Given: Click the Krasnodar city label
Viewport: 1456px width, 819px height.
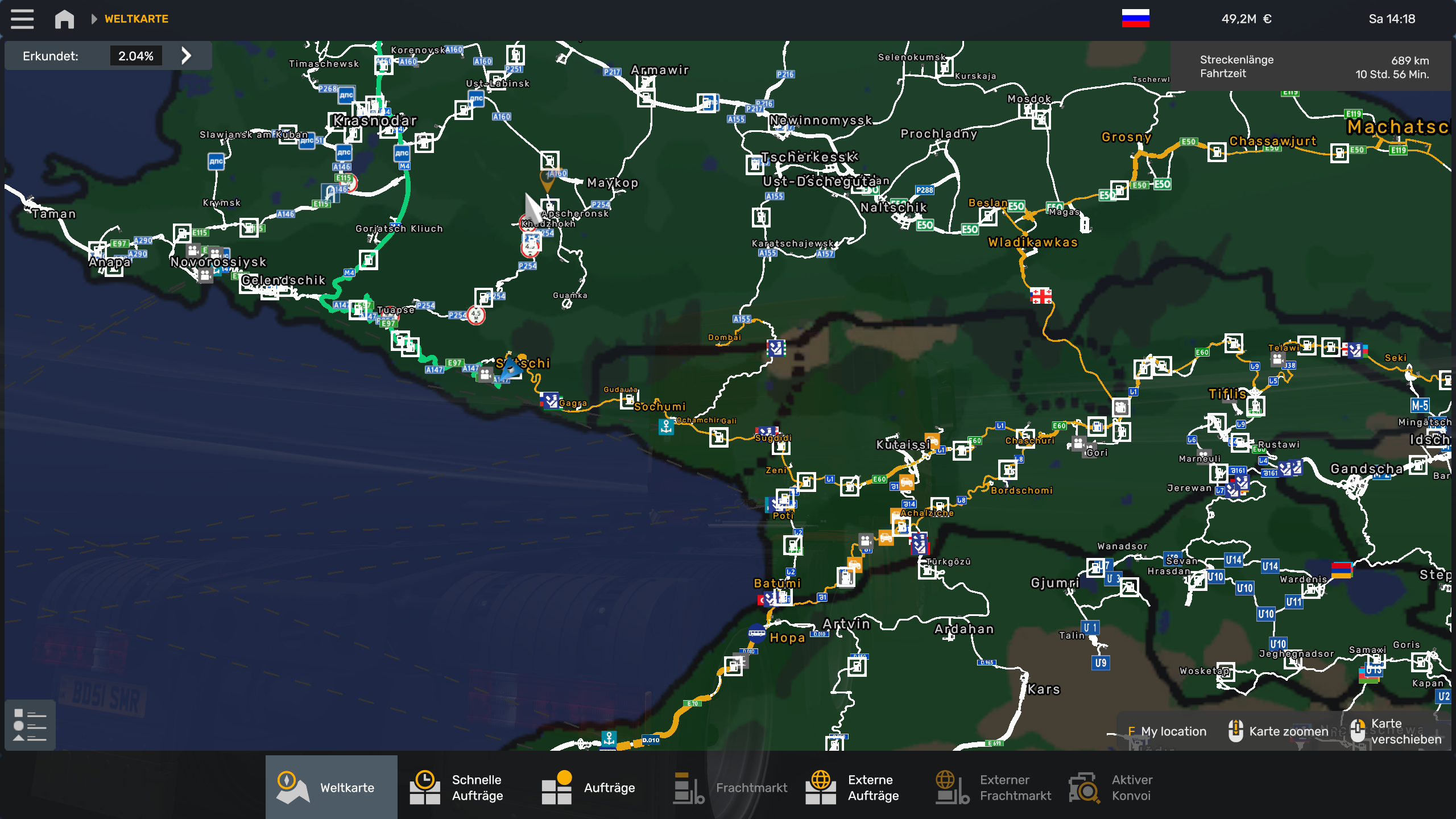Looking at the screenshot, I should pos(375,121).
